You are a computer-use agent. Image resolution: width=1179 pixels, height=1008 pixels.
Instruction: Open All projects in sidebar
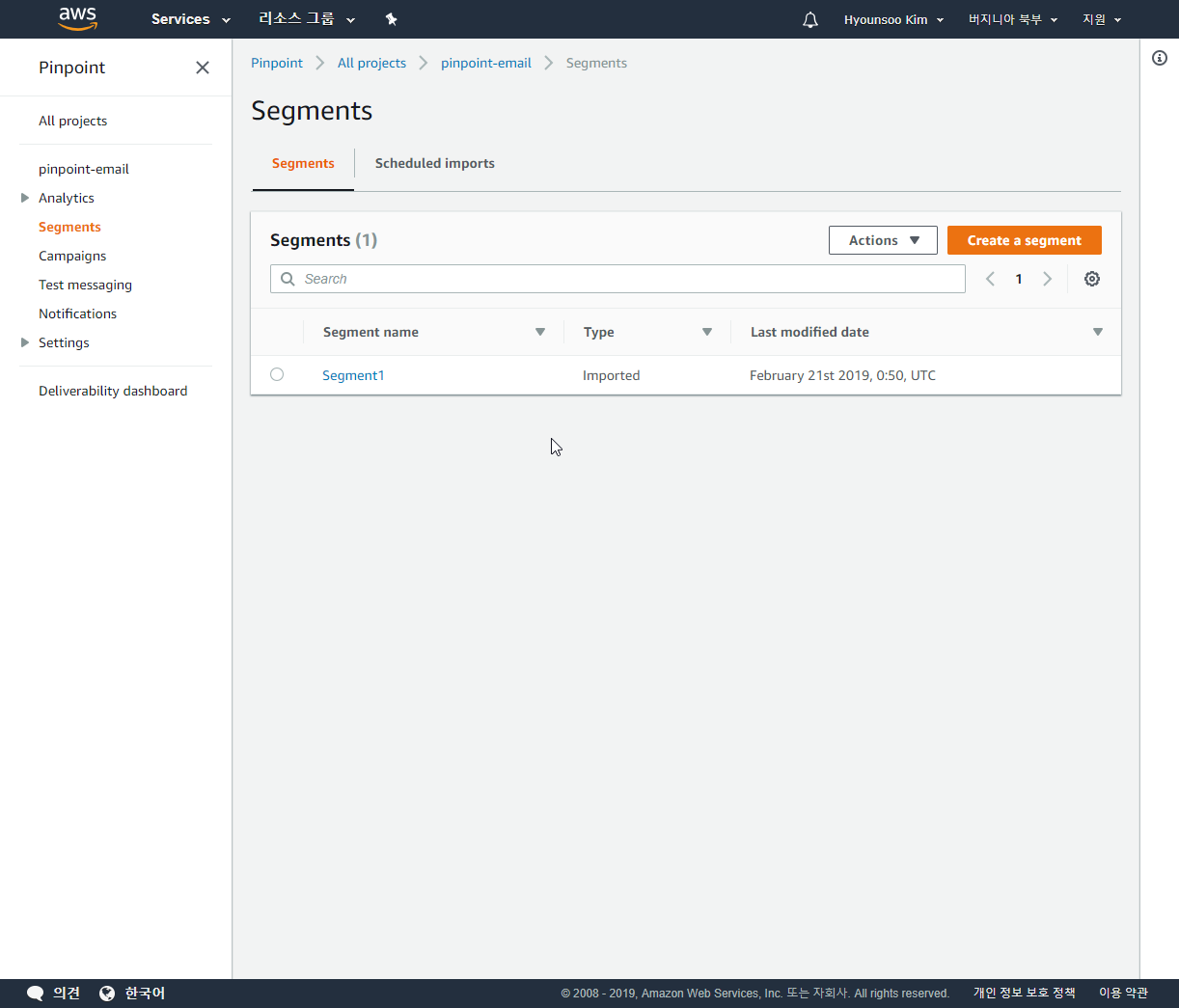[72, 121]
